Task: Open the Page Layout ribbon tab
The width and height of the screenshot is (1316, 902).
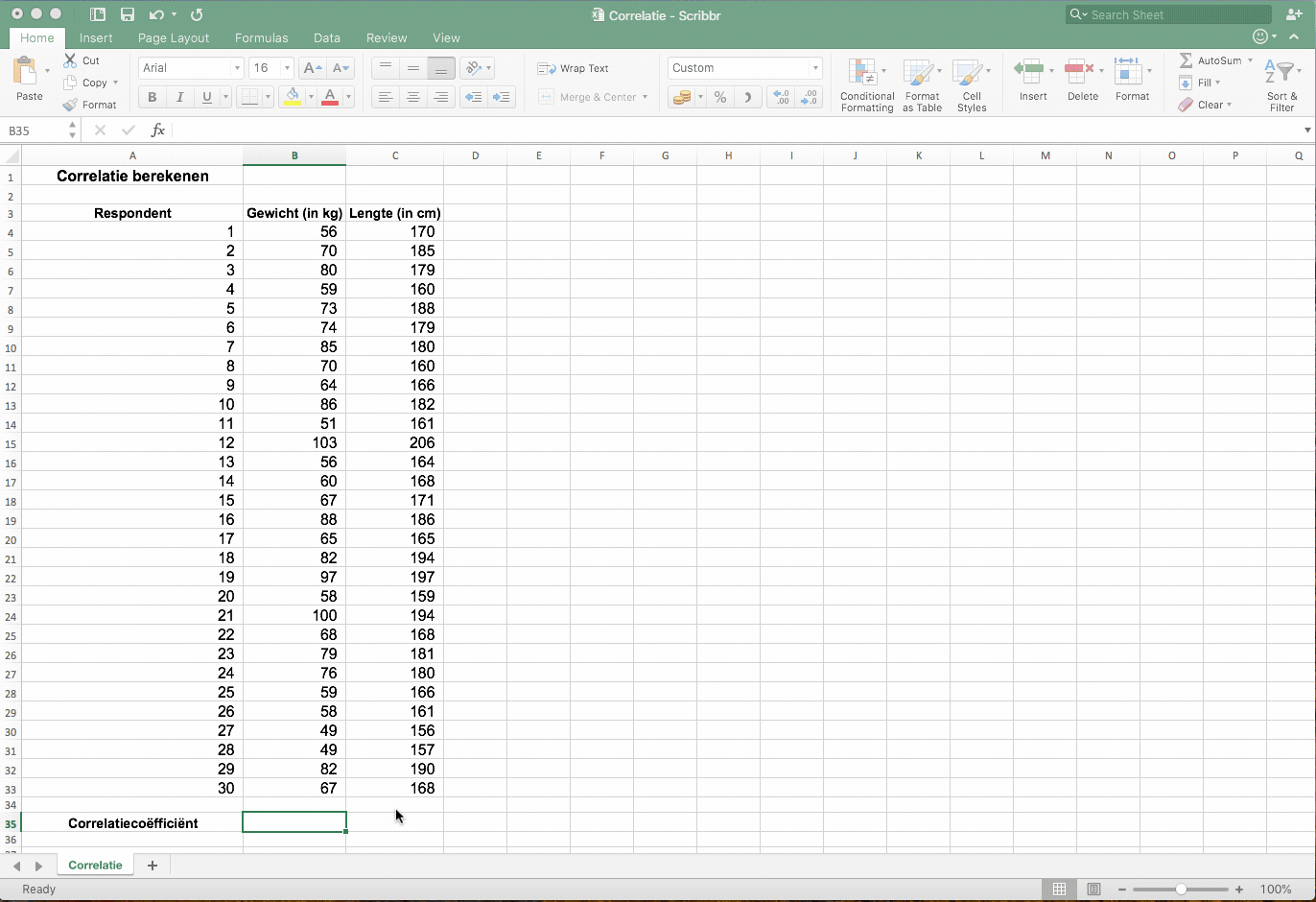Action: pyautogui.click(x=174, y=37)
